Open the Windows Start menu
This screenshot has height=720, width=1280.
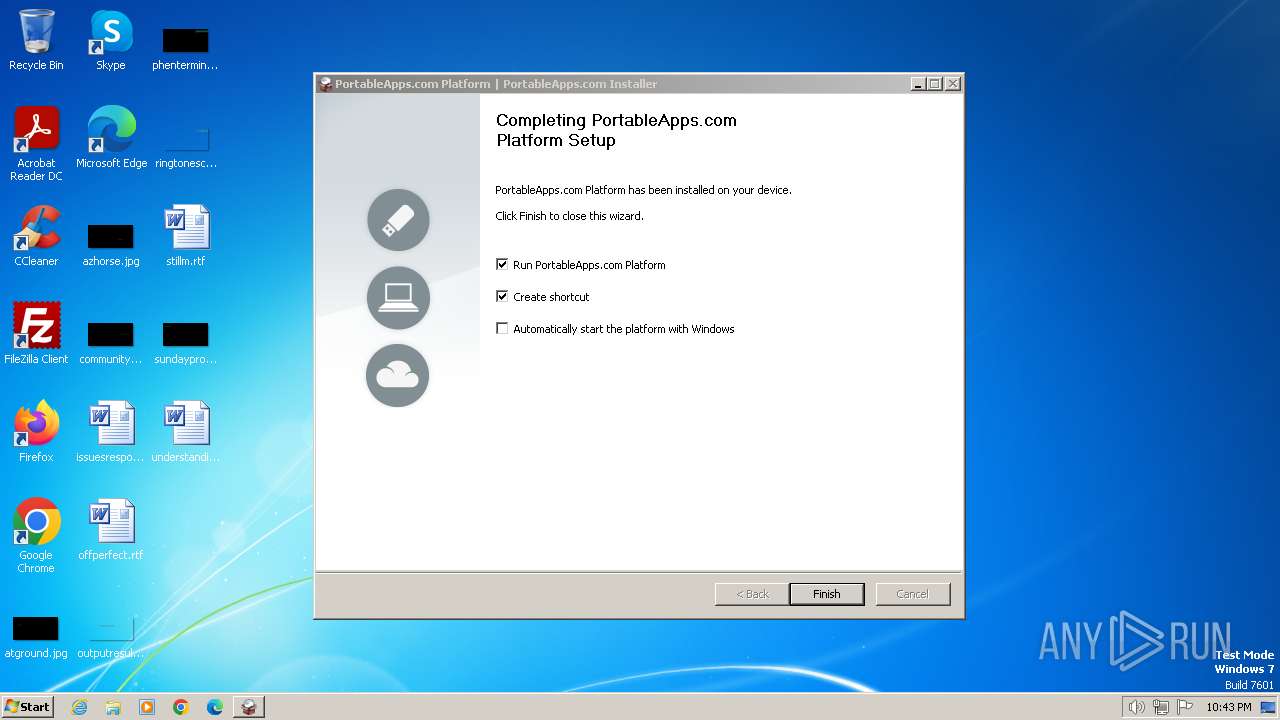[27, 707]
